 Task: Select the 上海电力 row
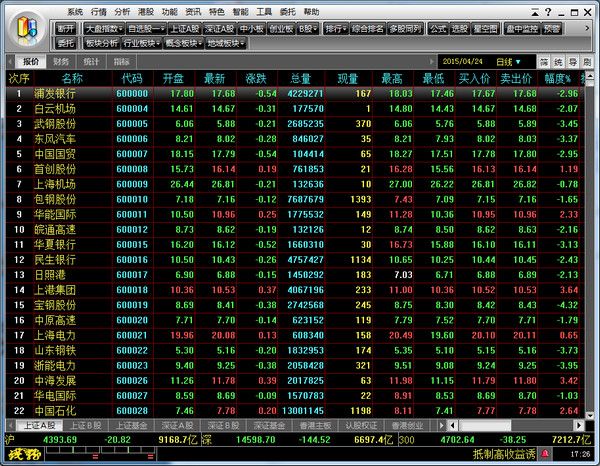click(x=295, y=336)
